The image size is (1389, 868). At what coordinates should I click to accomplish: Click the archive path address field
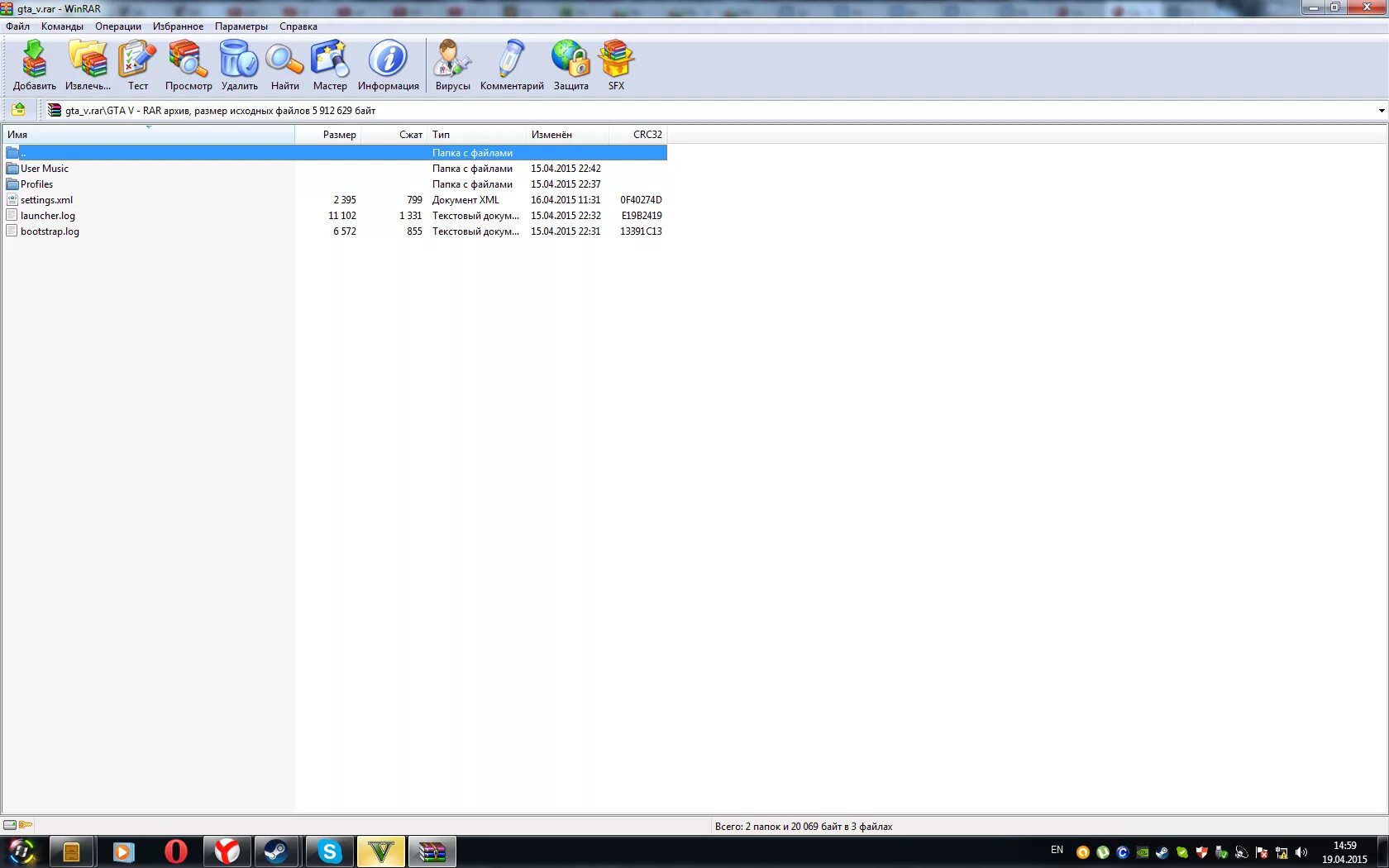(x=711, y=111)
